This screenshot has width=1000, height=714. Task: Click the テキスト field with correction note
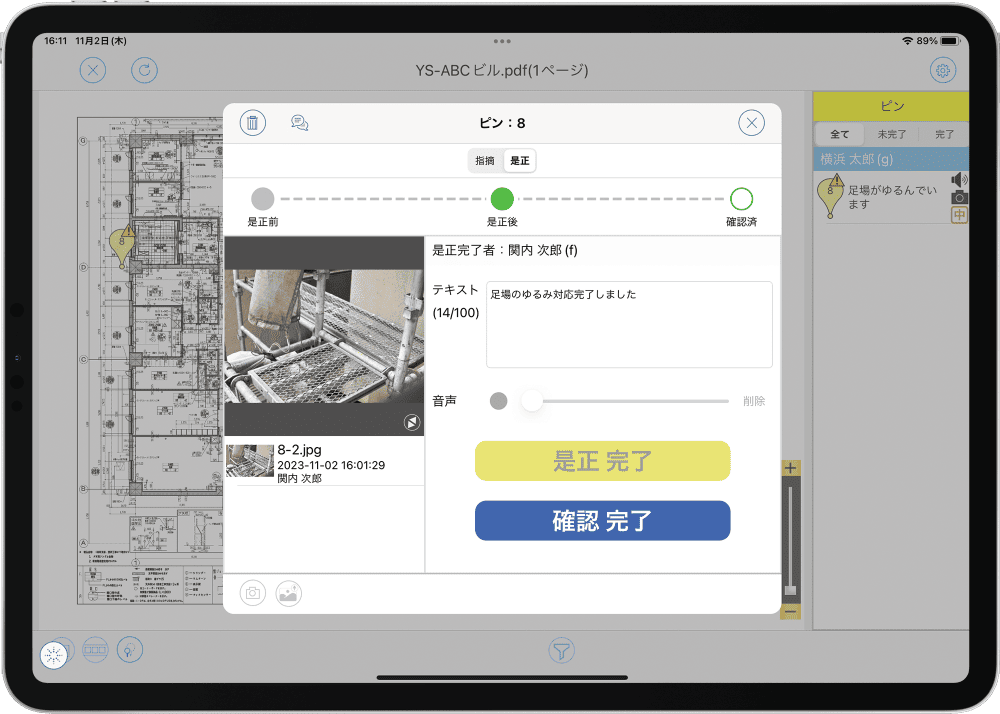pos(629,324)
